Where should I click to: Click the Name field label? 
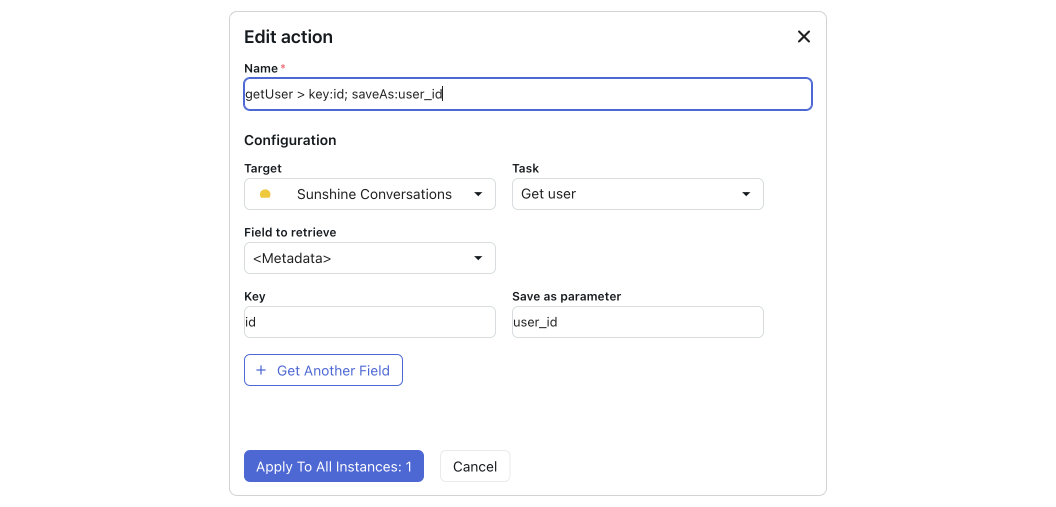pyautogui.click(x=261, y=67)
